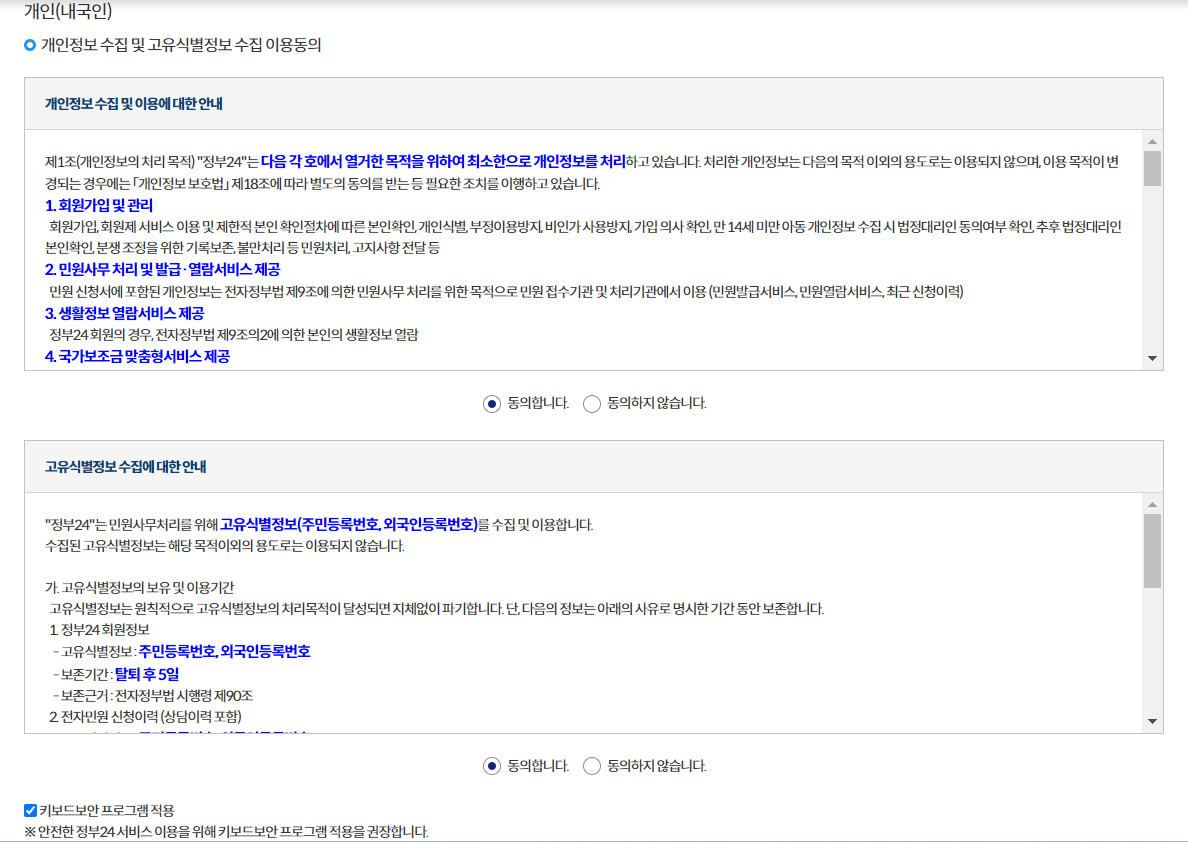Viewport: 1188px width, 842px height.
Task: Select 동의합니다 under 개인정보 수집 및 이용 안내
Action: [x=492, y=404]
